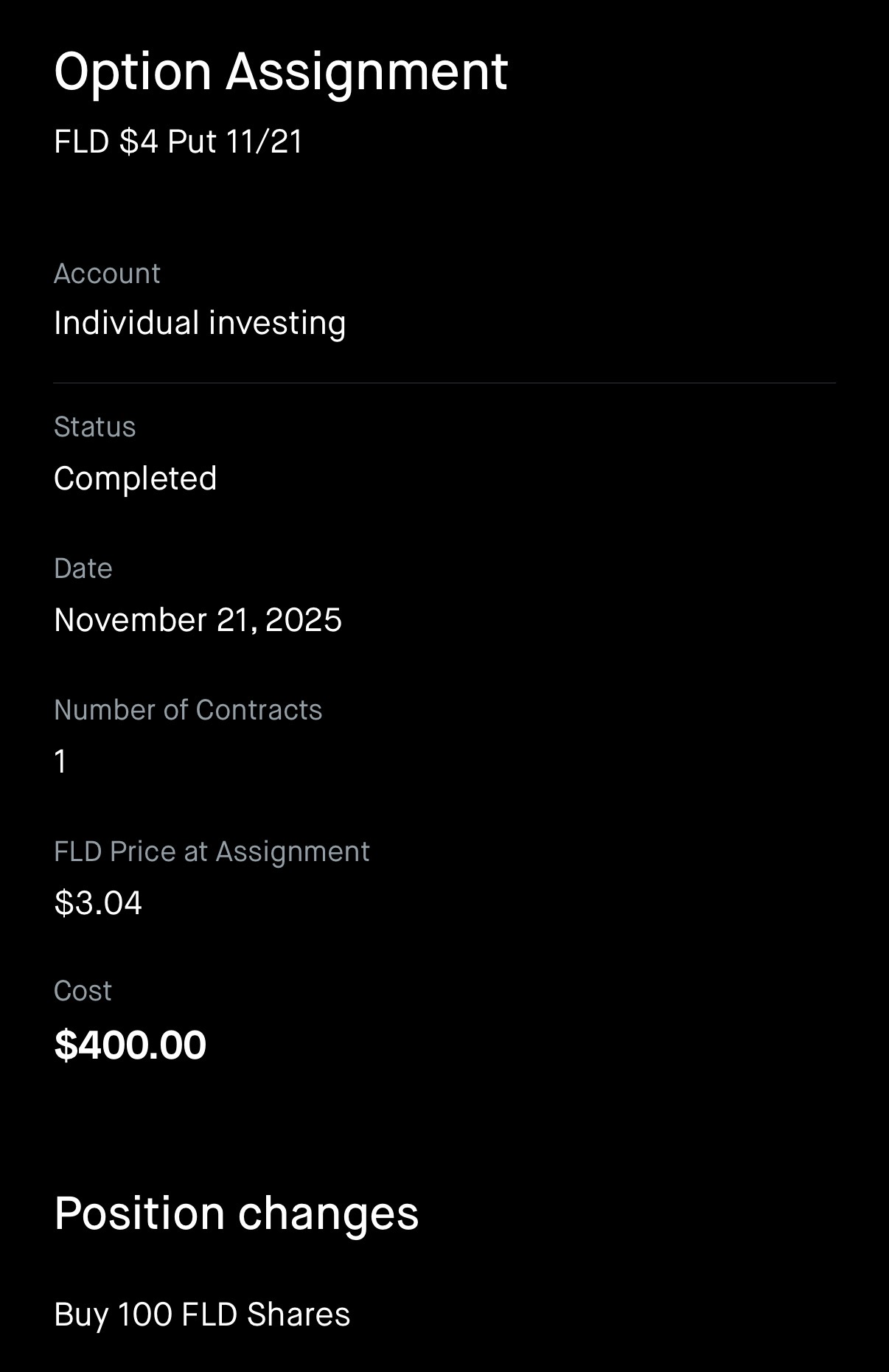Open the Buy 100 FLD Shares entry

coord(202,1314)
